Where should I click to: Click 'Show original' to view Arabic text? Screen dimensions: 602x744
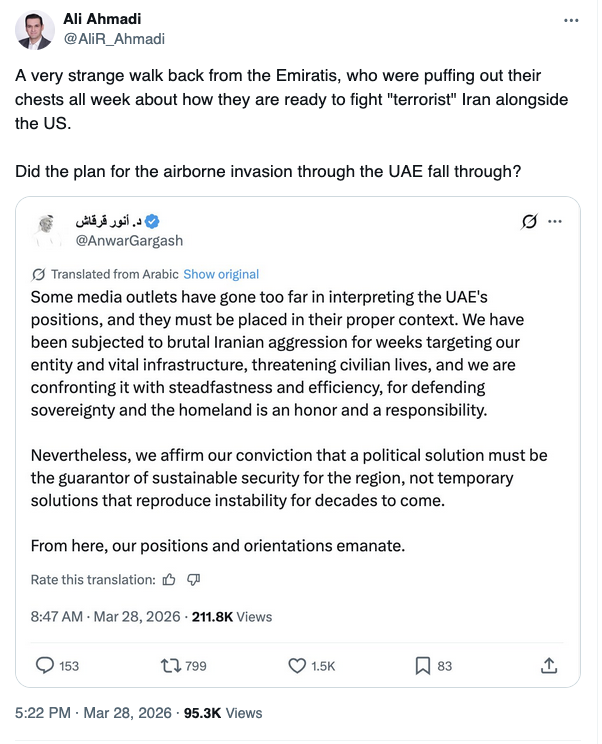[221, 274]
